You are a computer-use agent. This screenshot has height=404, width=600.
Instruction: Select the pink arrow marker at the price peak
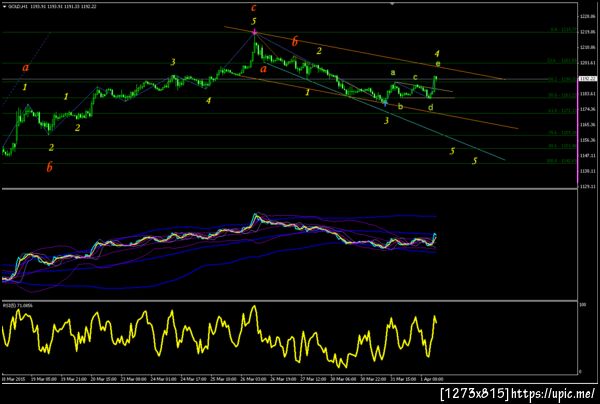254,33
